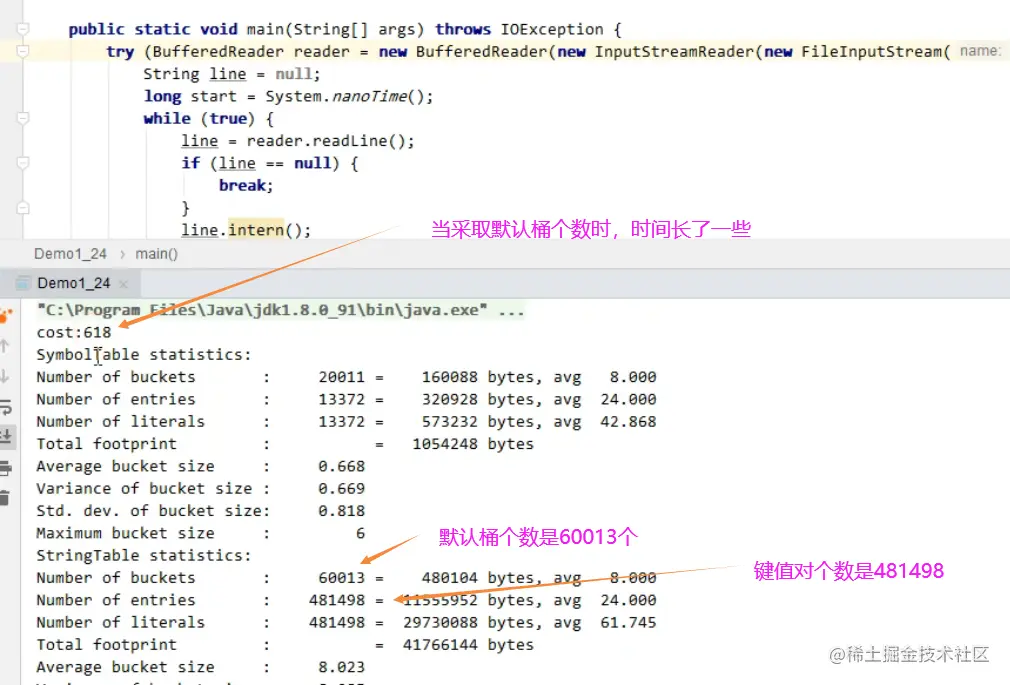Click '1054248 bytes' total footprint value
Viewport: 1010px width, 685px height.
click(473, 444)
